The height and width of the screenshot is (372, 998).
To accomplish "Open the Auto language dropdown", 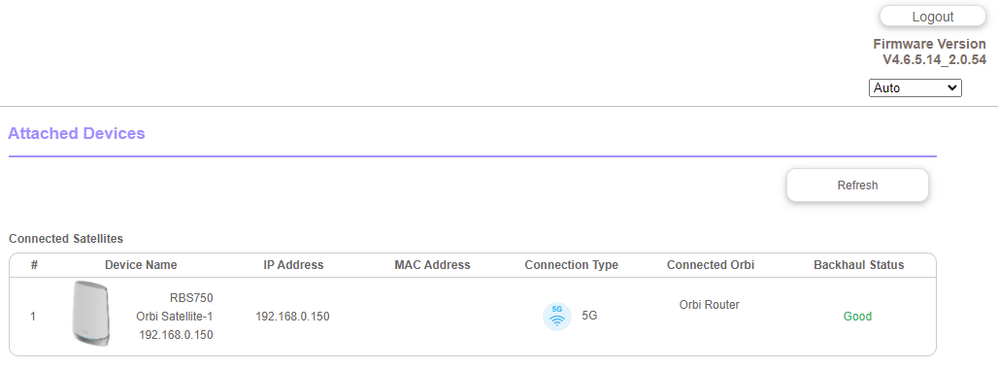I will point(915,88).
